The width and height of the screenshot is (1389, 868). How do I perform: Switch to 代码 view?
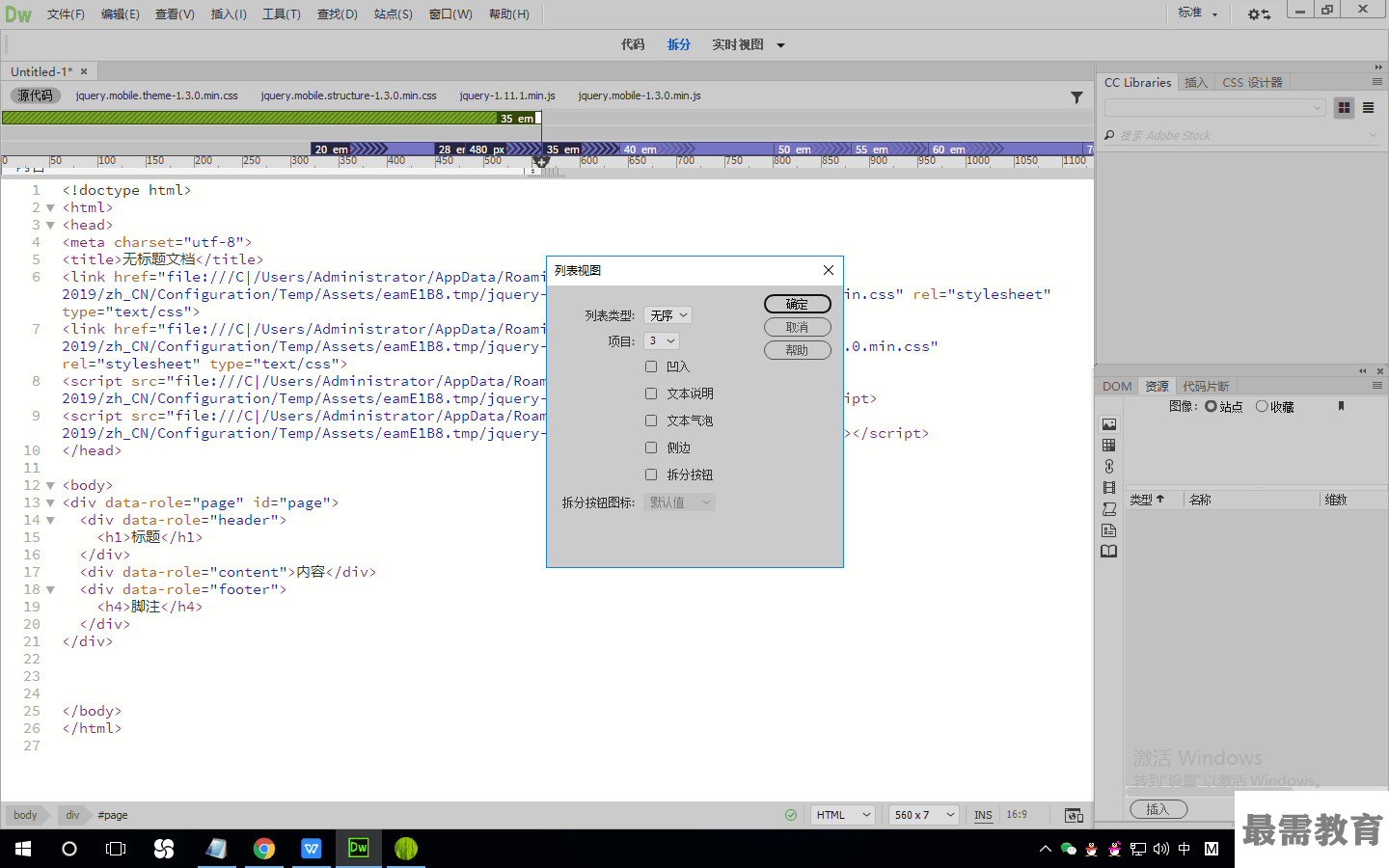[x=633, y=44]
